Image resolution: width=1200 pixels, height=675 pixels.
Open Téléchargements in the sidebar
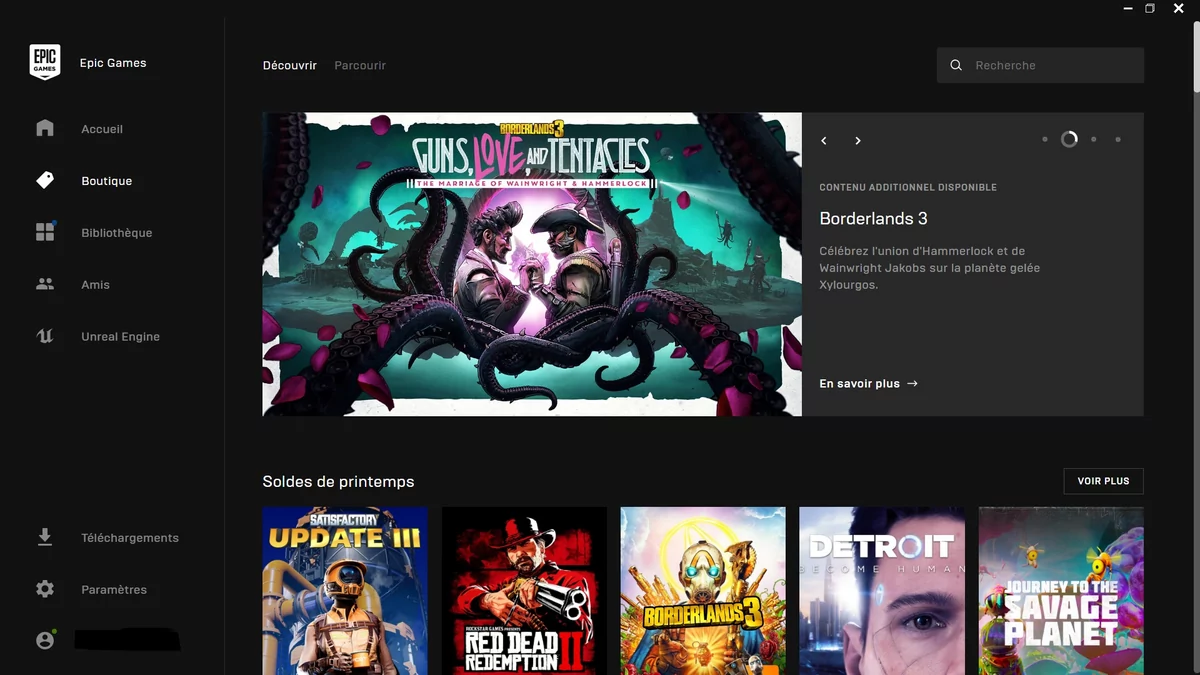point(130,538)
